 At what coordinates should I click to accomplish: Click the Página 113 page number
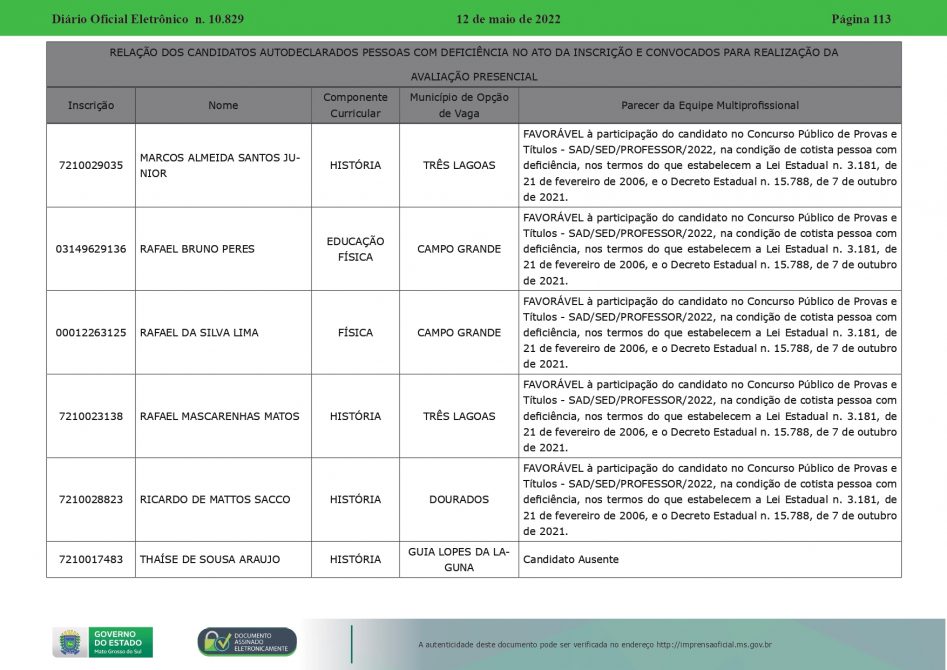click(x=860, y=19)
